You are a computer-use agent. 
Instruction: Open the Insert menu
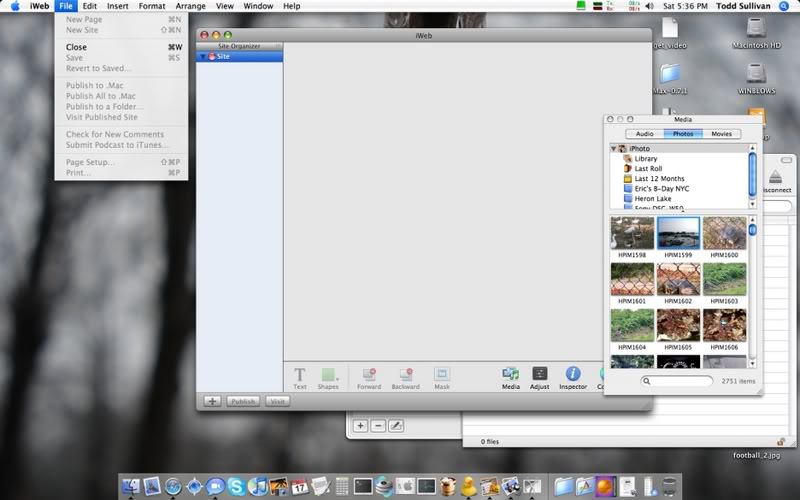pyautogui.click(x=117, y=6)
